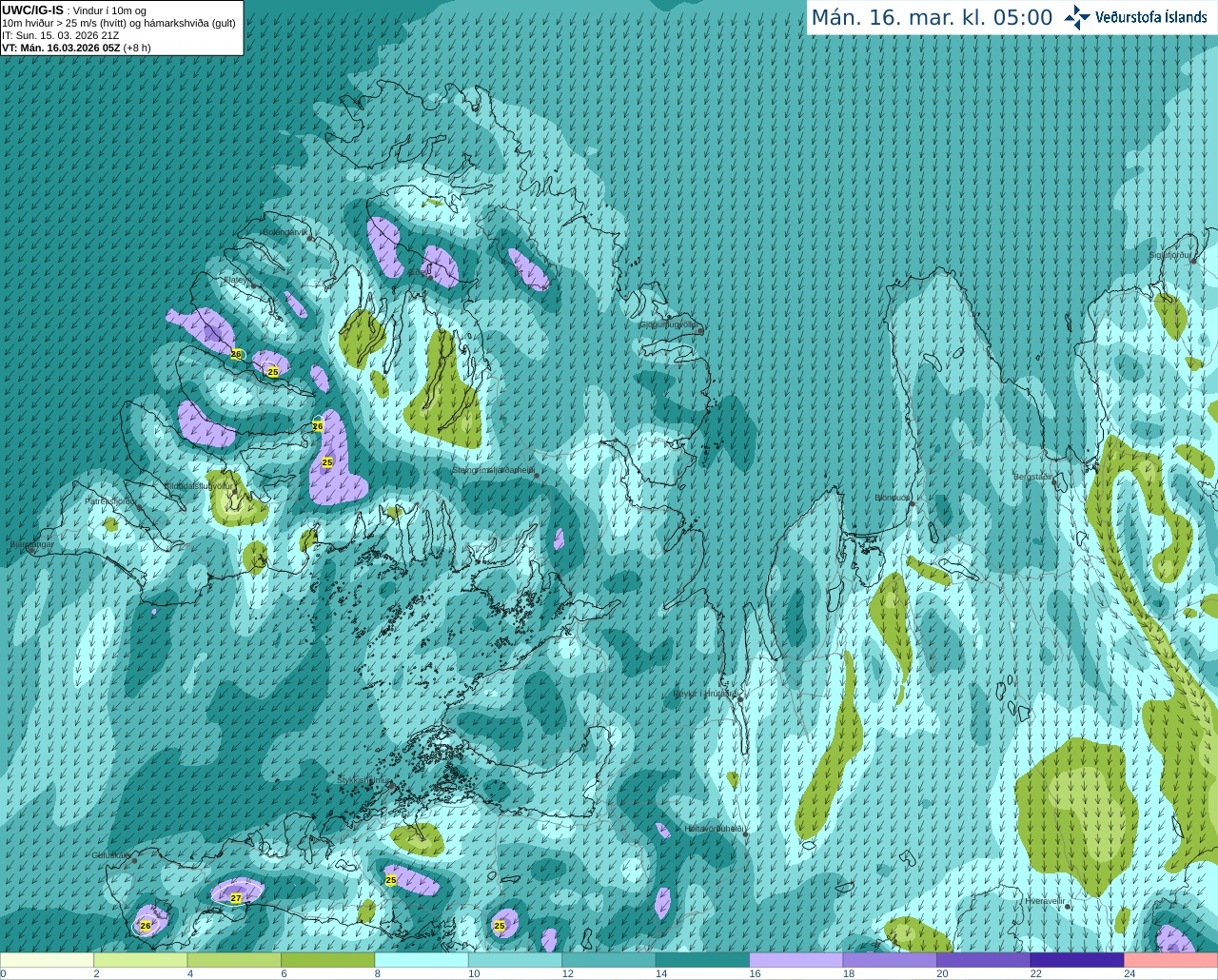Click the violet 20–22 legend swatch
The width and height of the screenshot is (1218, 980).
pyautogui.click(x=984, y=960)
